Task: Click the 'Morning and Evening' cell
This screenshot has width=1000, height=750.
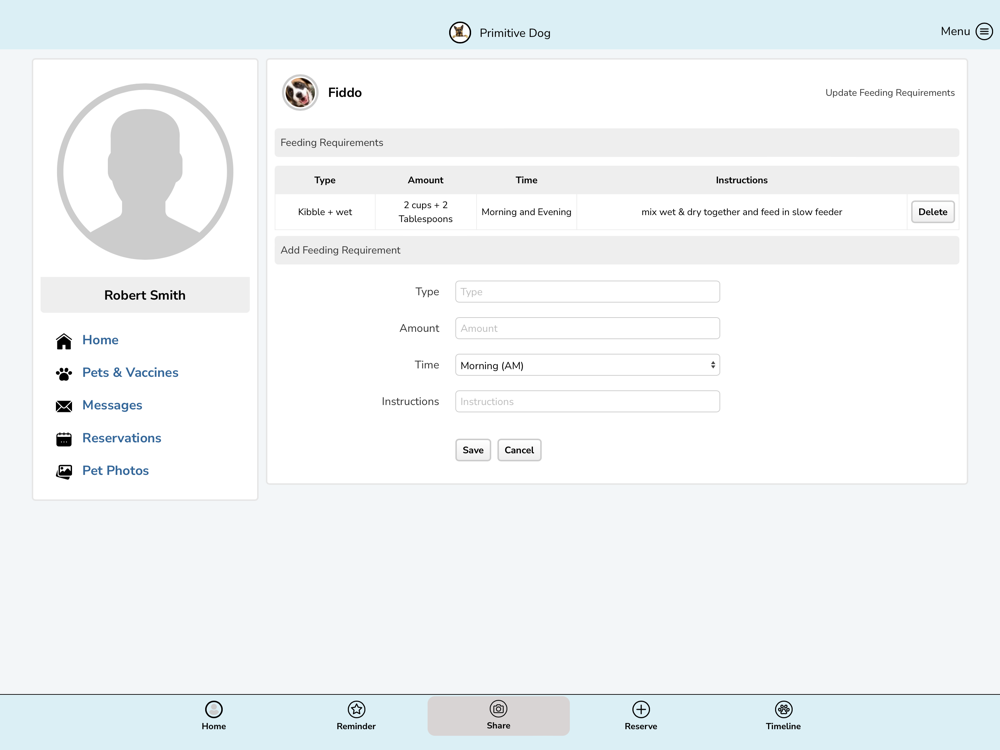Action: [x=526, y=212]
